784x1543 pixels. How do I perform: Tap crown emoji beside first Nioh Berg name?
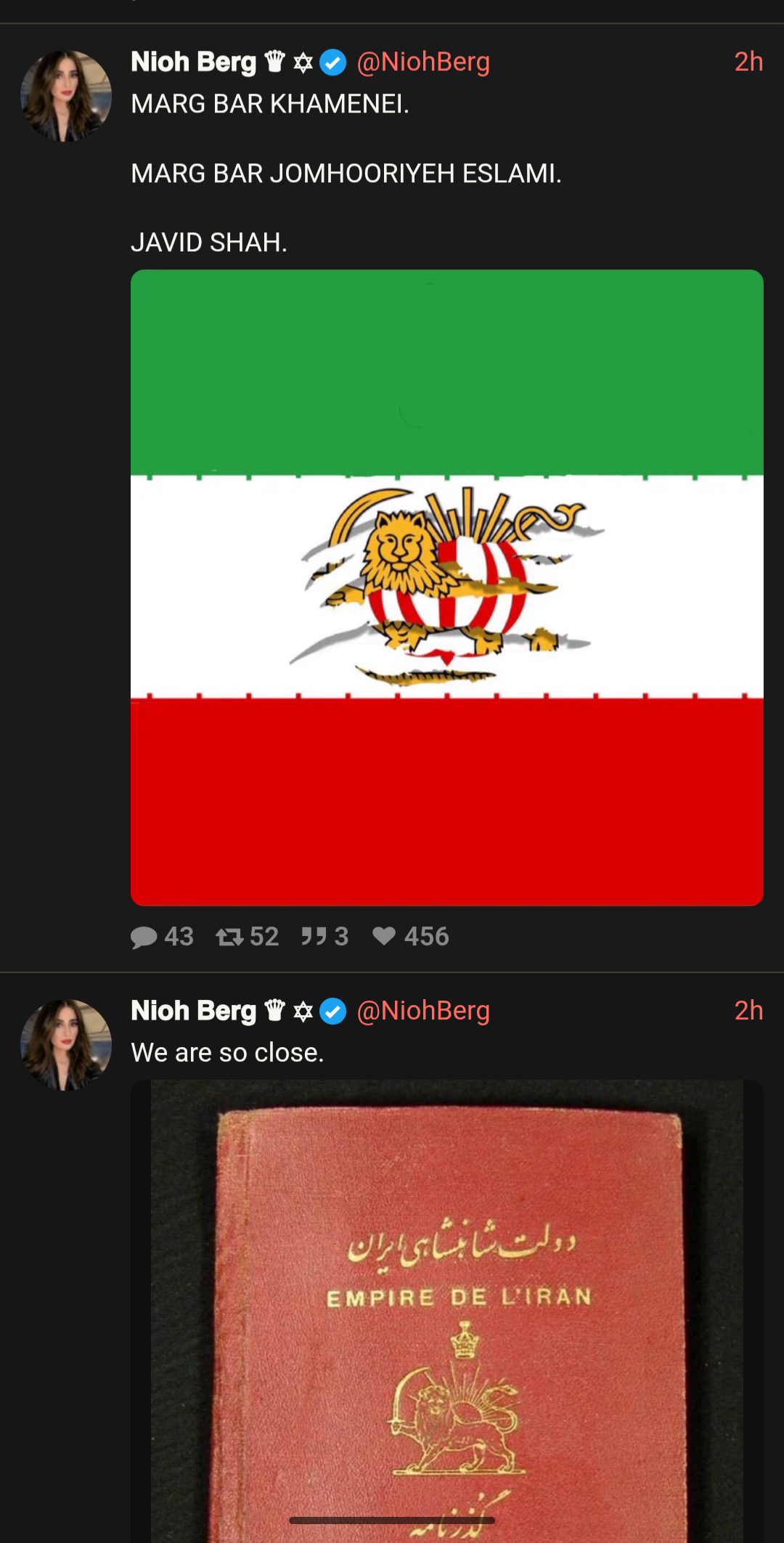(x=275, y=62)
